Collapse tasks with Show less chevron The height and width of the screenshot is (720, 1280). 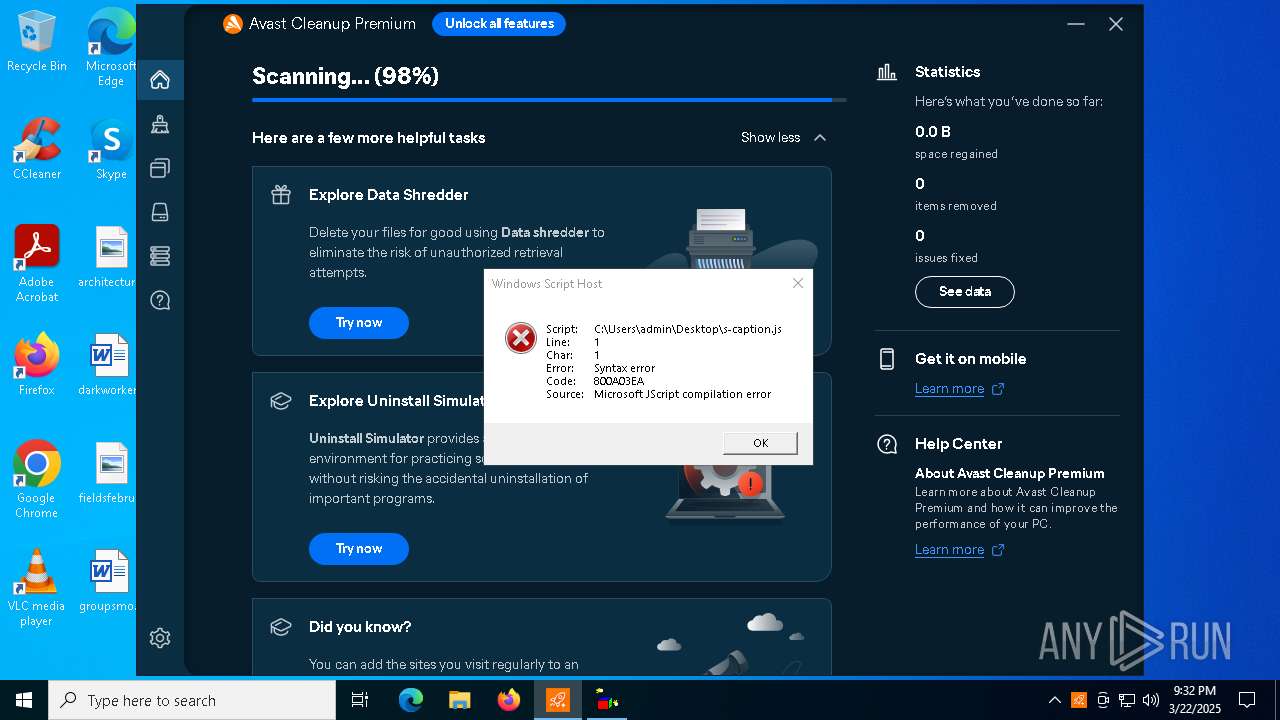pos(820,138)
